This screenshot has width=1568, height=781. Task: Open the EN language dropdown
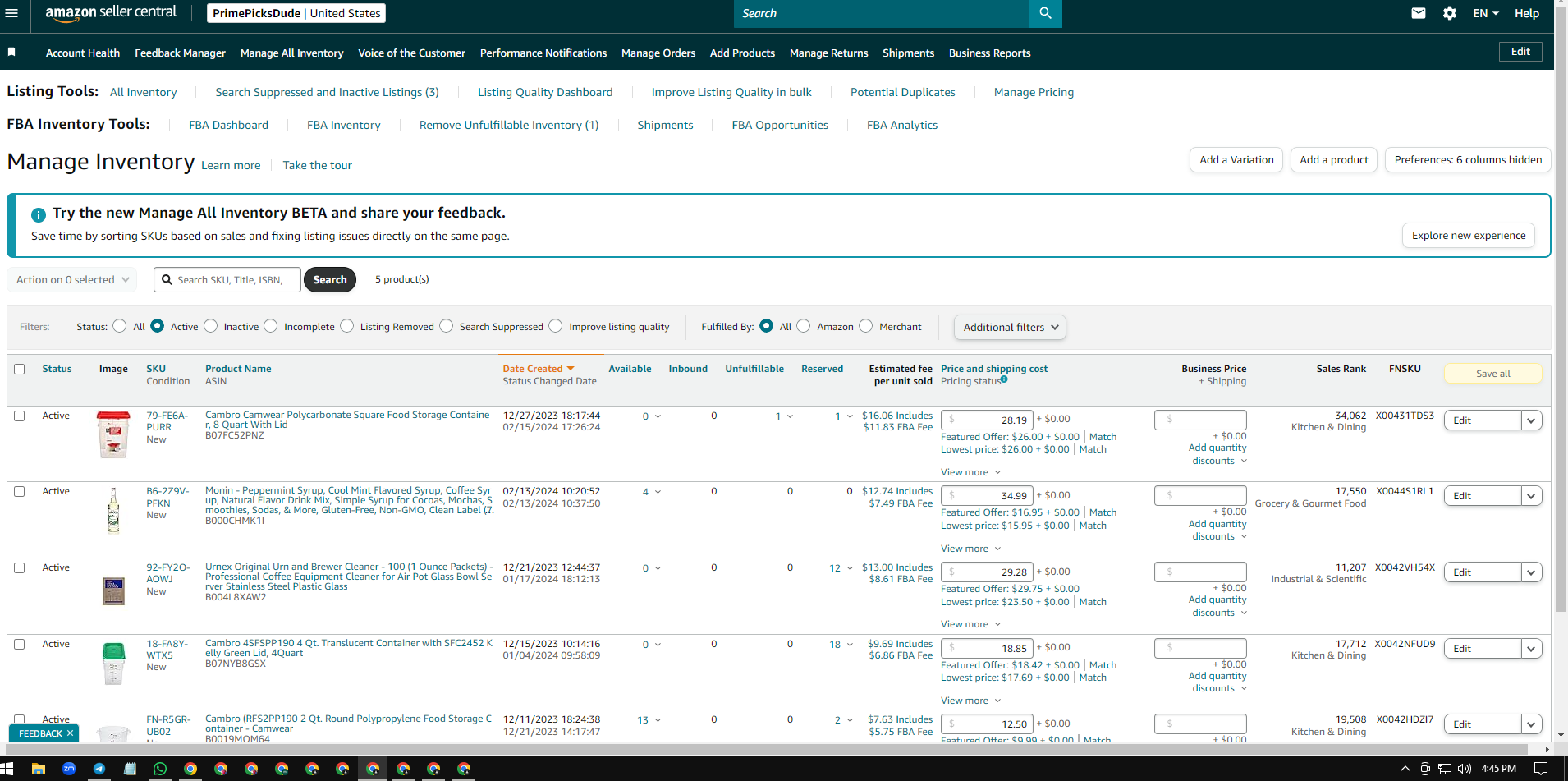tap(1486, 13)
